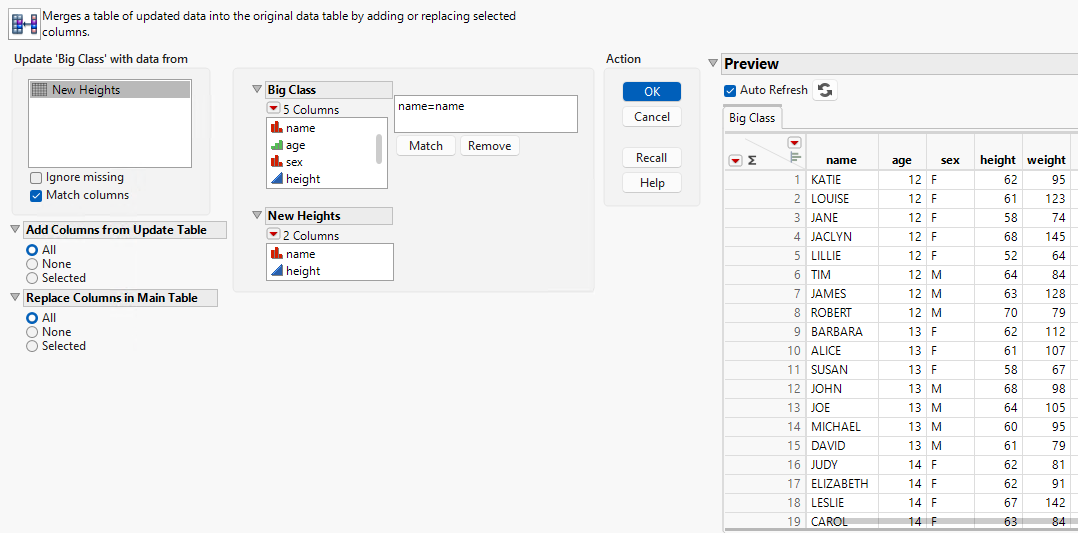Click row number 10 in preview table

tap(764, 351)
